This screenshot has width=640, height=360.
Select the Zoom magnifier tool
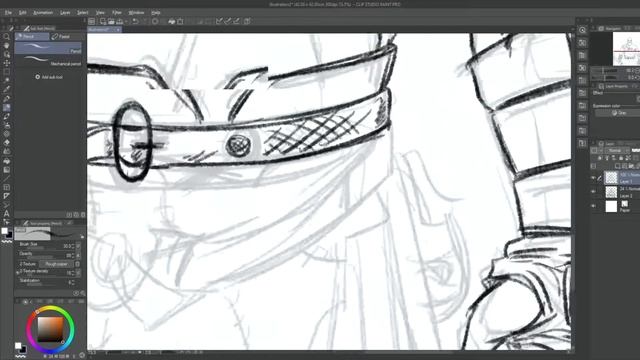[x=7, y=37]
